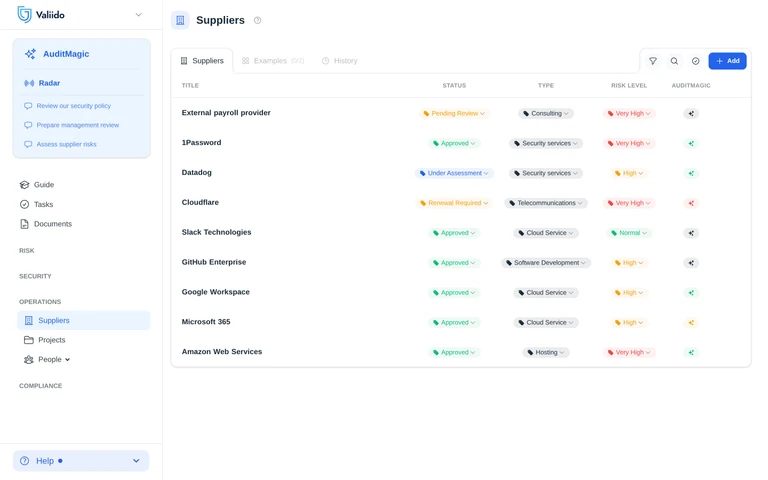768x480 pixels.
Task: Run AuditMagic for External payroll provider
Action: pos(691,114)
